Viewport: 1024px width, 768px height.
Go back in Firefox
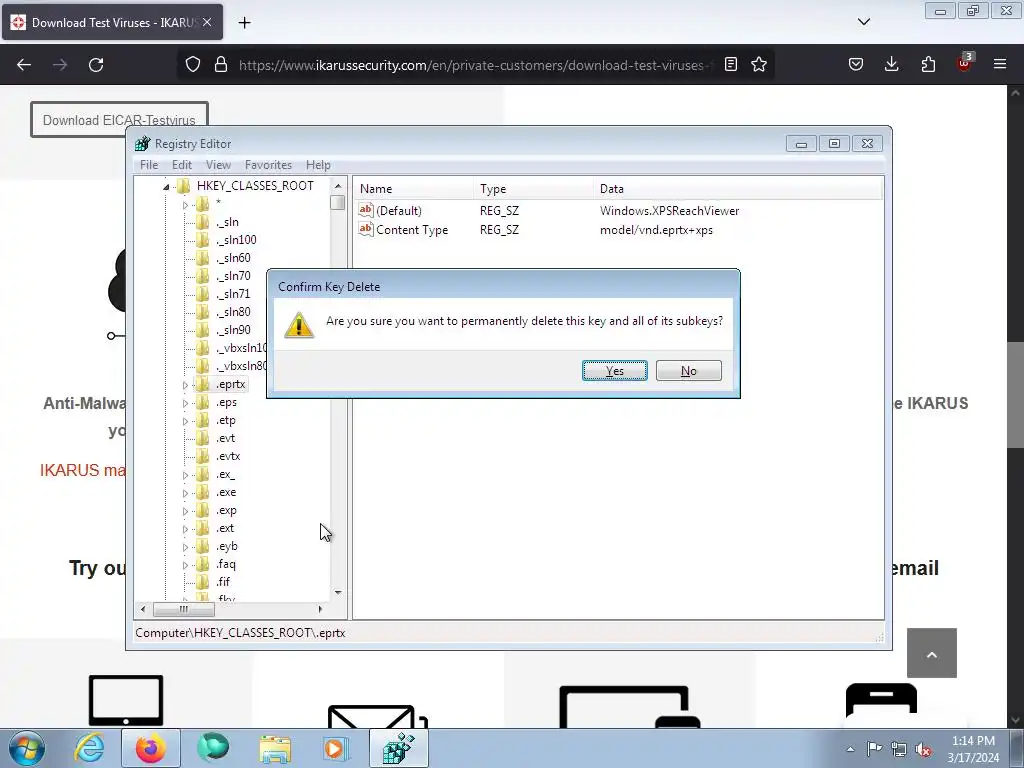pyautogui.click(x=24, y=65)
